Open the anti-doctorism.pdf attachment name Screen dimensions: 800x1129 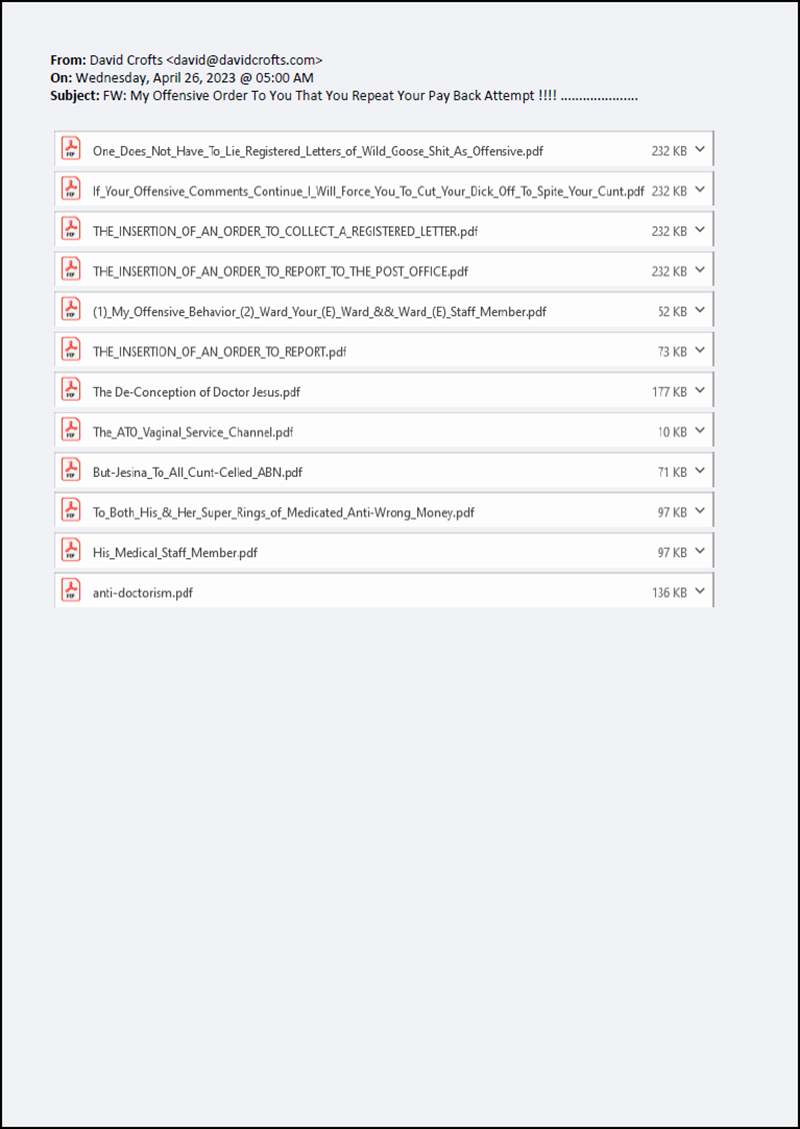click(x=143, y=593)
